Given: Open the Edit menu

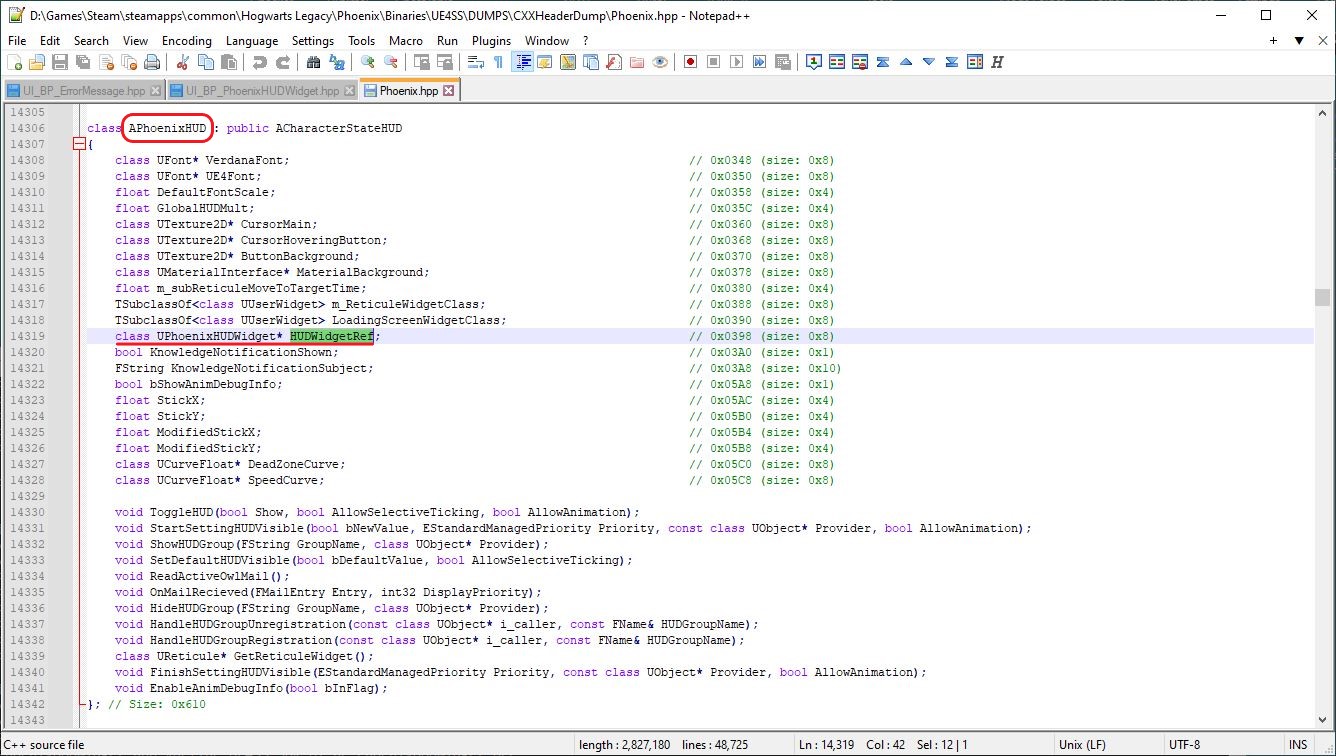Looking at the screenshot, I should 50,41.
